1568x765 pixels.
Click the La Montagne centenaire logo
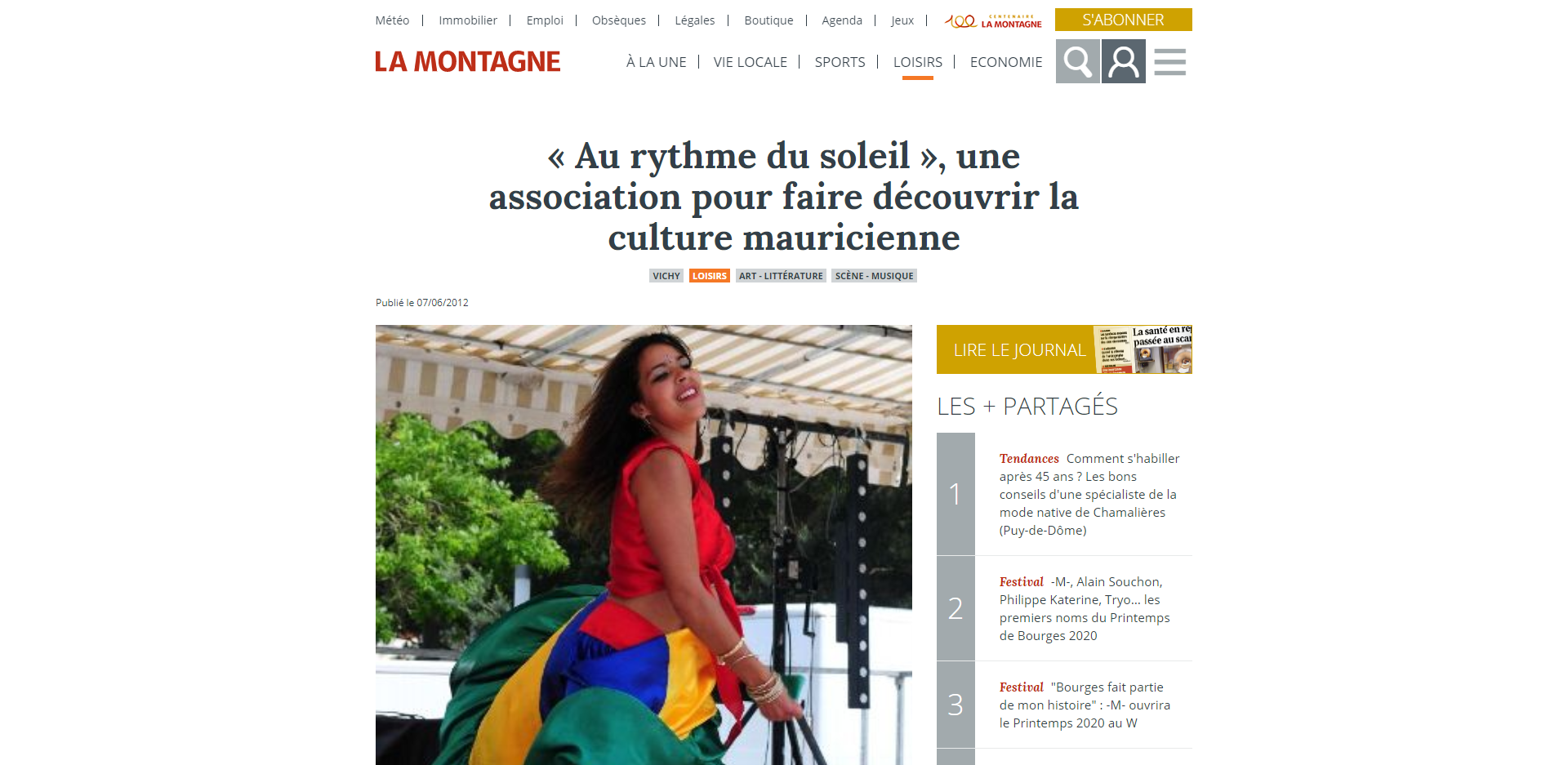coord(993,20)
